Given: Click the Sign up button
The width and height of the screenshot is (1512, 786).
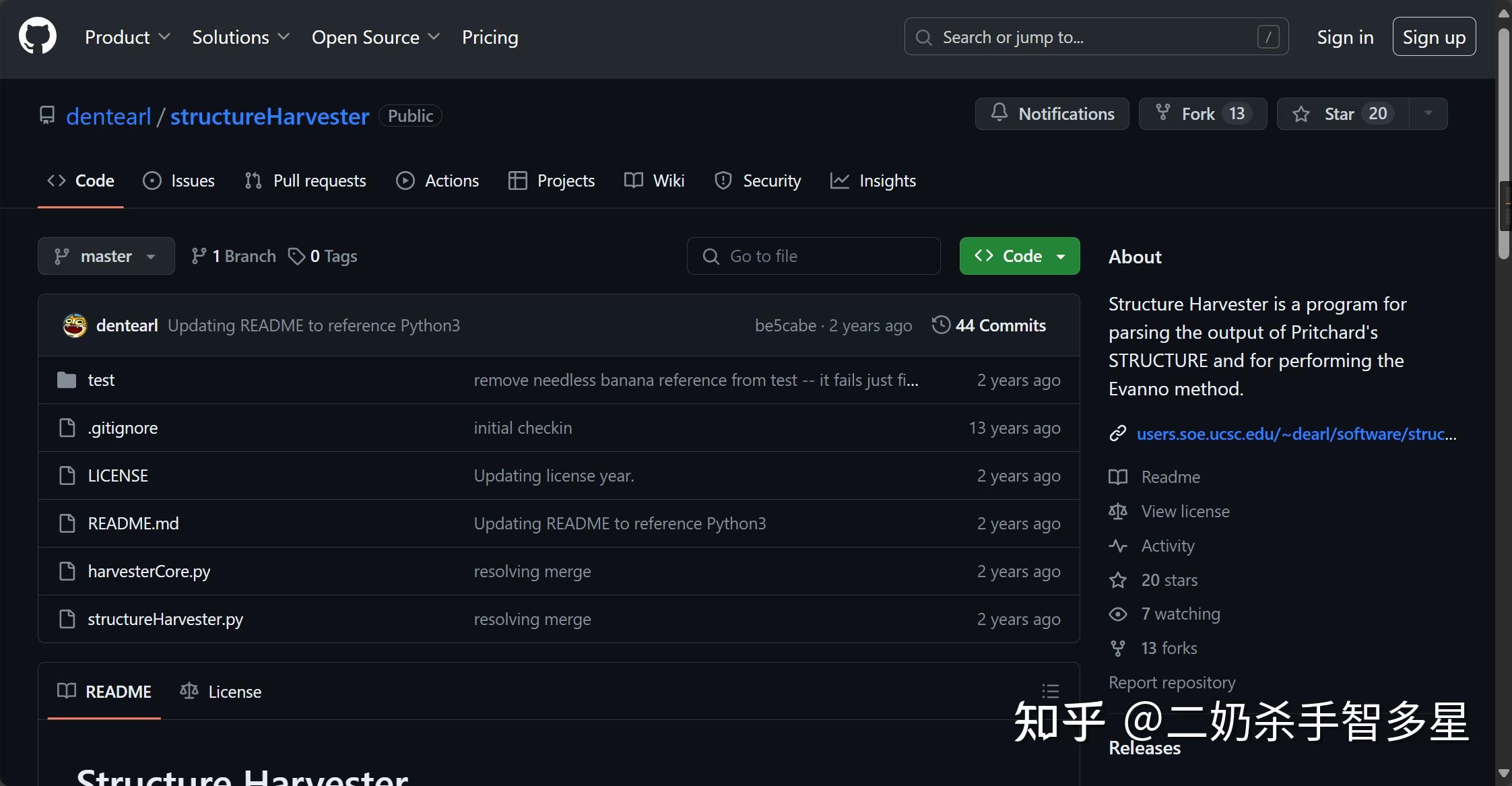Looking at the screenshot, I should [x=1434, y=37].
